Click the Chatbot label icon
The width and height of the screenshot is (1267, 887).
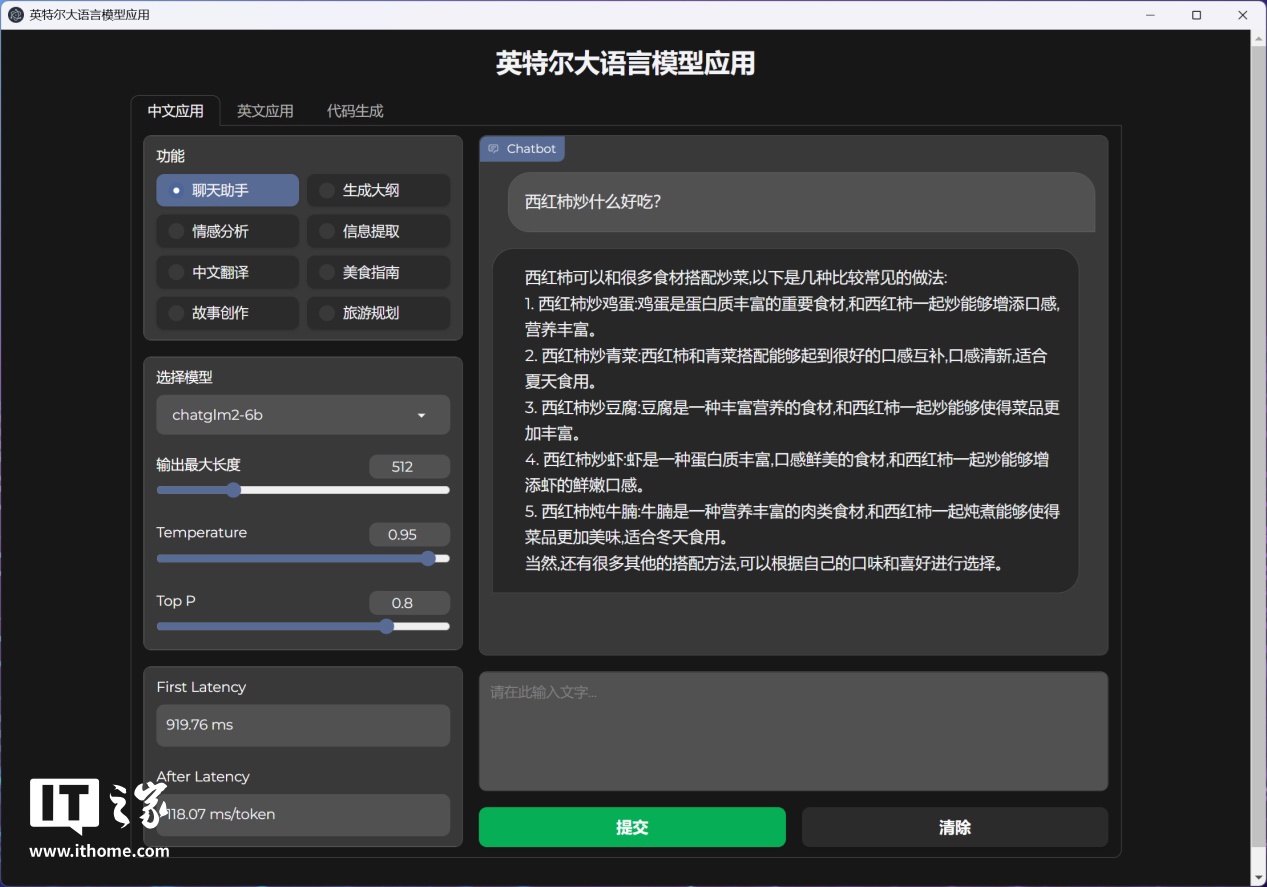(x=493, y=149)
